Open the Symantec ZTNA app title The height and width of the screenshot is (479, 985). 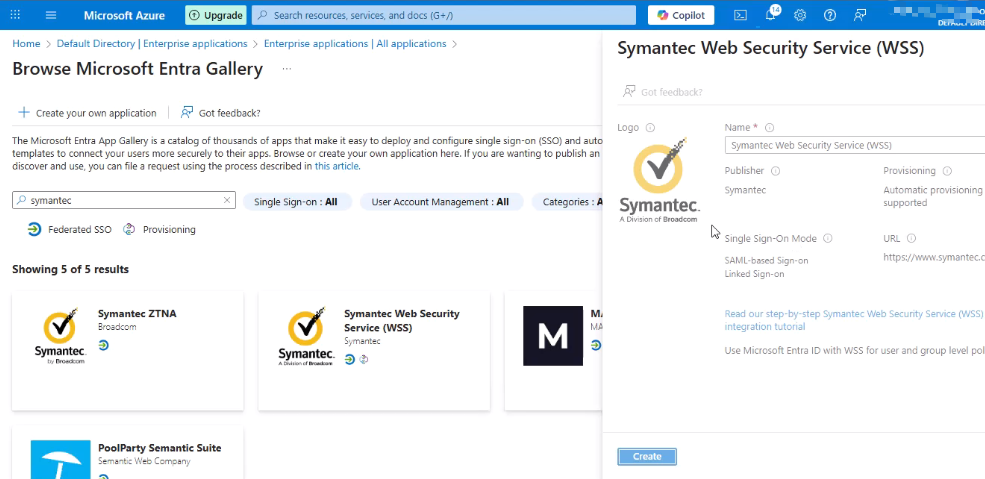coord(137,313)
